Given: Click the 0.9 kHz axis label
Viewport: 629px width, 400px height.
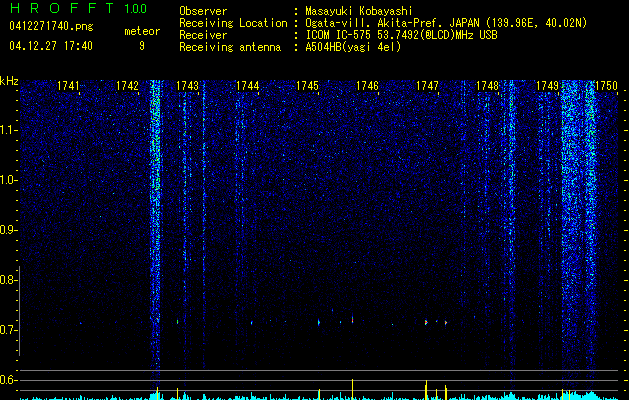Looking at the screenshot, I should coord(8,230).
